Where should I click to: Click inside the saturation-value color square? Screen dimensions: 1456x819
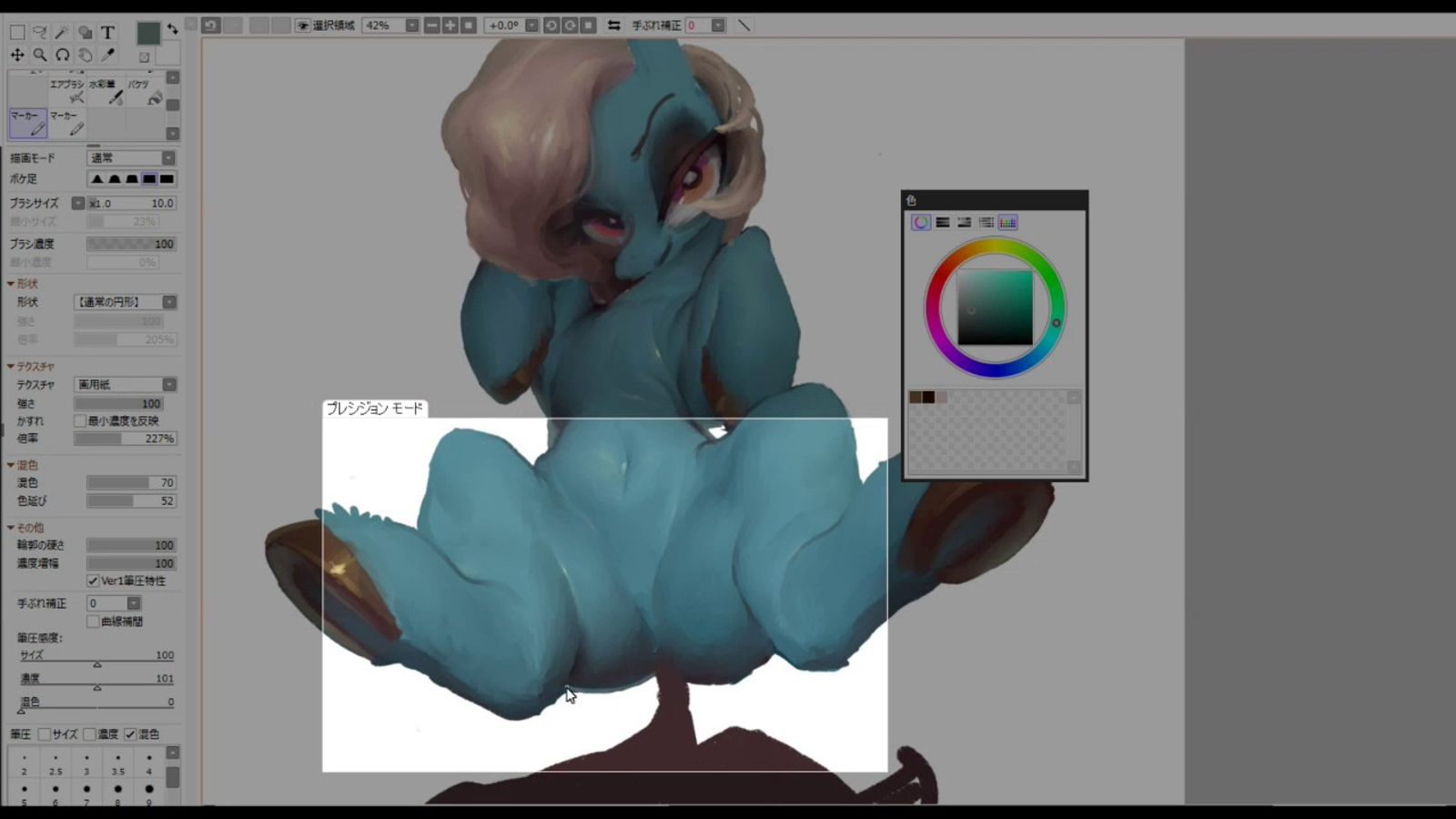pyautogui.click(x=995, y=308)
